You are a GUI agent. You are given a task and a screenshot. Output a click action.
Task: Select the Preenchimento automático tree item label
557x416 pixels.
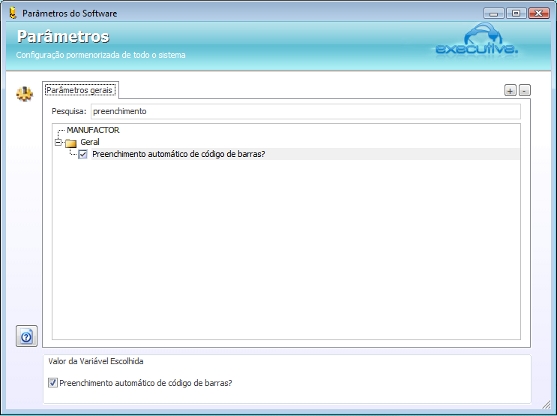(x=179, y=154)
